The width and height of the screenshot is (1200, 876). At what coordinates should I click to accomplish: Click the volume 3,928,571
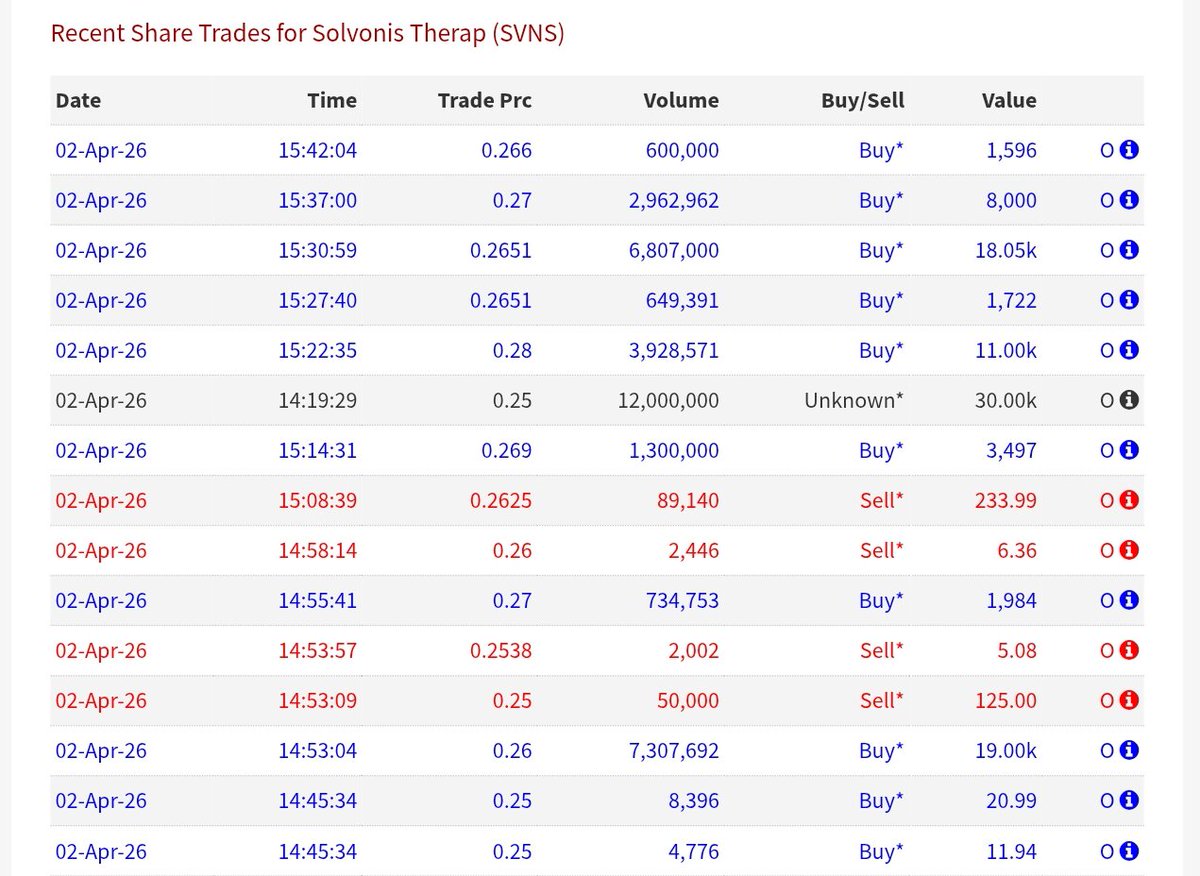point(674,350)
